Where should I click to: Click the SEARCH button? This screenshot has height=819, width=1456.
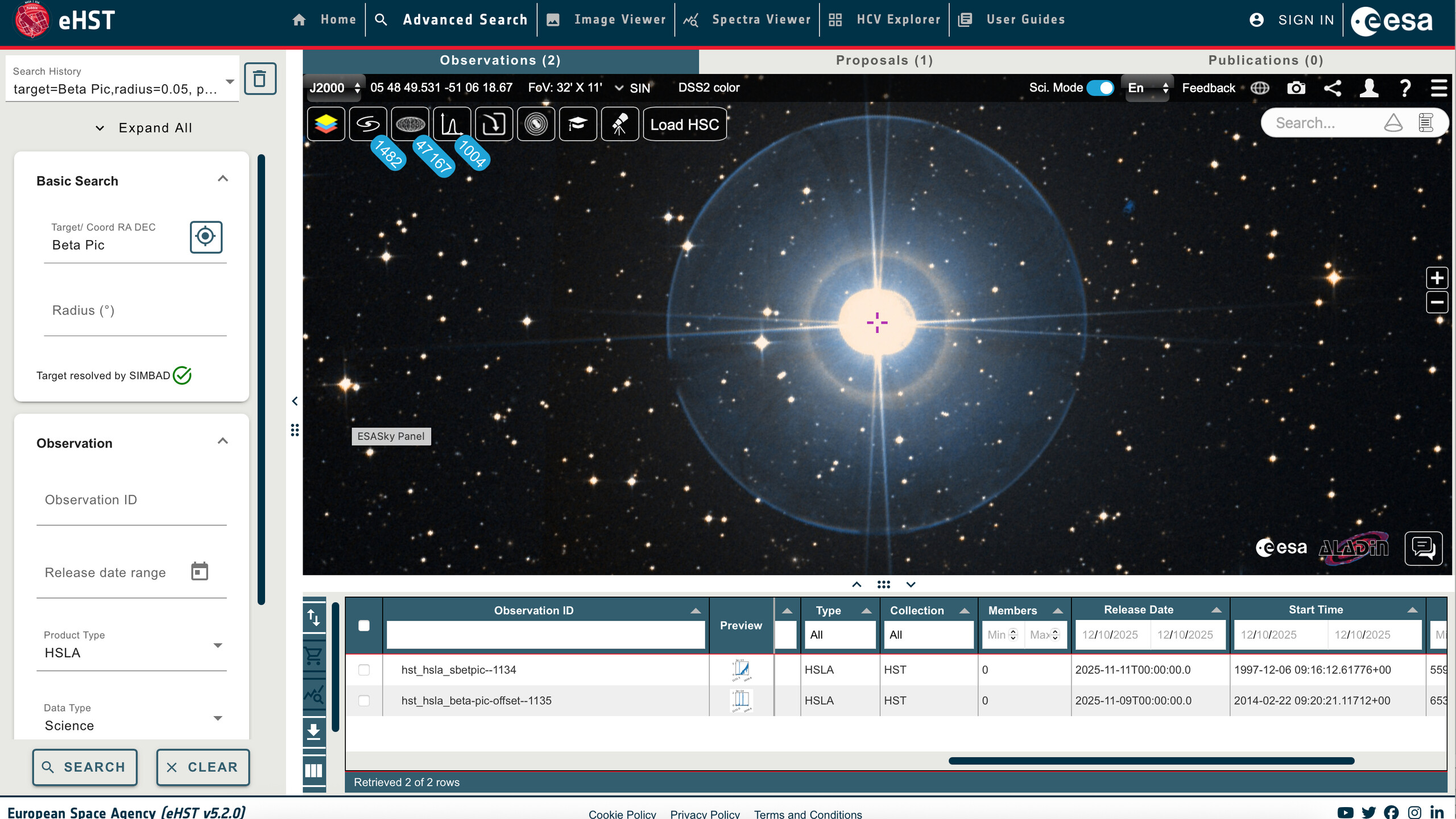84,767
